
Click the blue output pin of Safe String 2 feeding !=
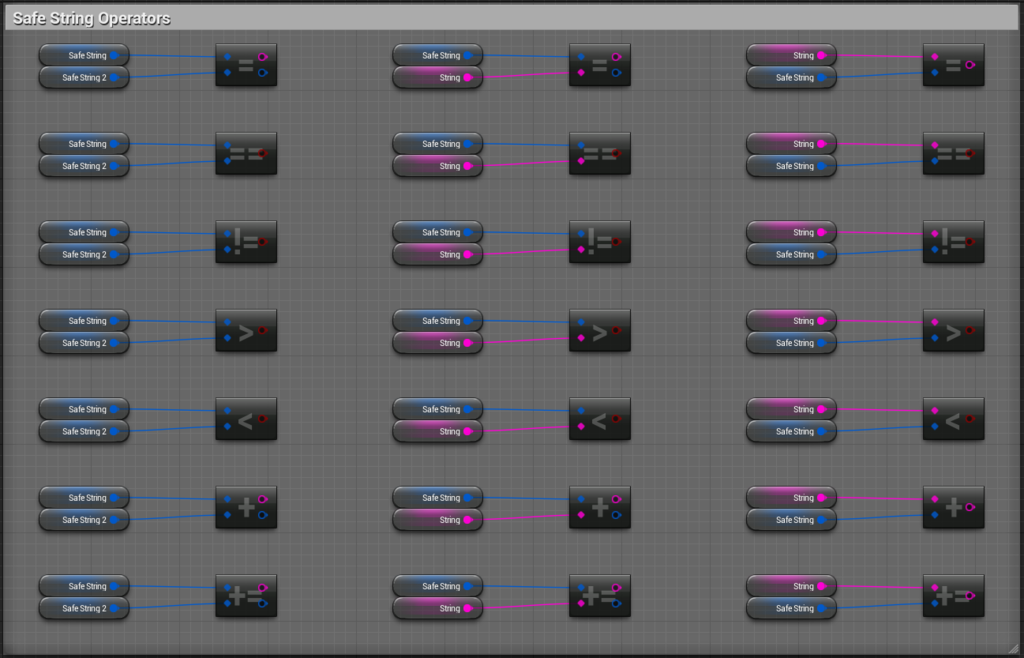115,255
